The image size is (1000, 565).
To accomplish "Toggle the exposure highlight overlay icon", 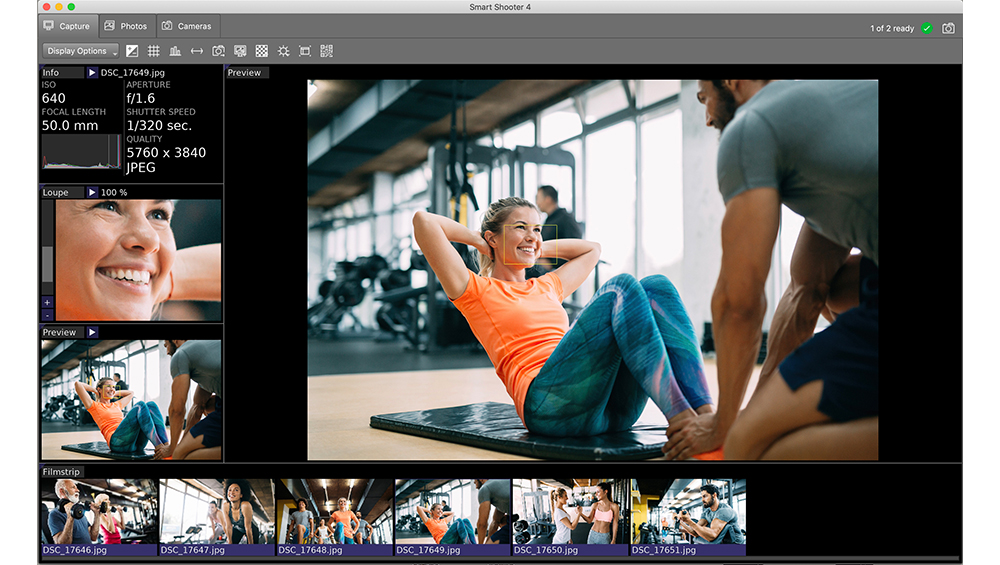I will 132,51.
